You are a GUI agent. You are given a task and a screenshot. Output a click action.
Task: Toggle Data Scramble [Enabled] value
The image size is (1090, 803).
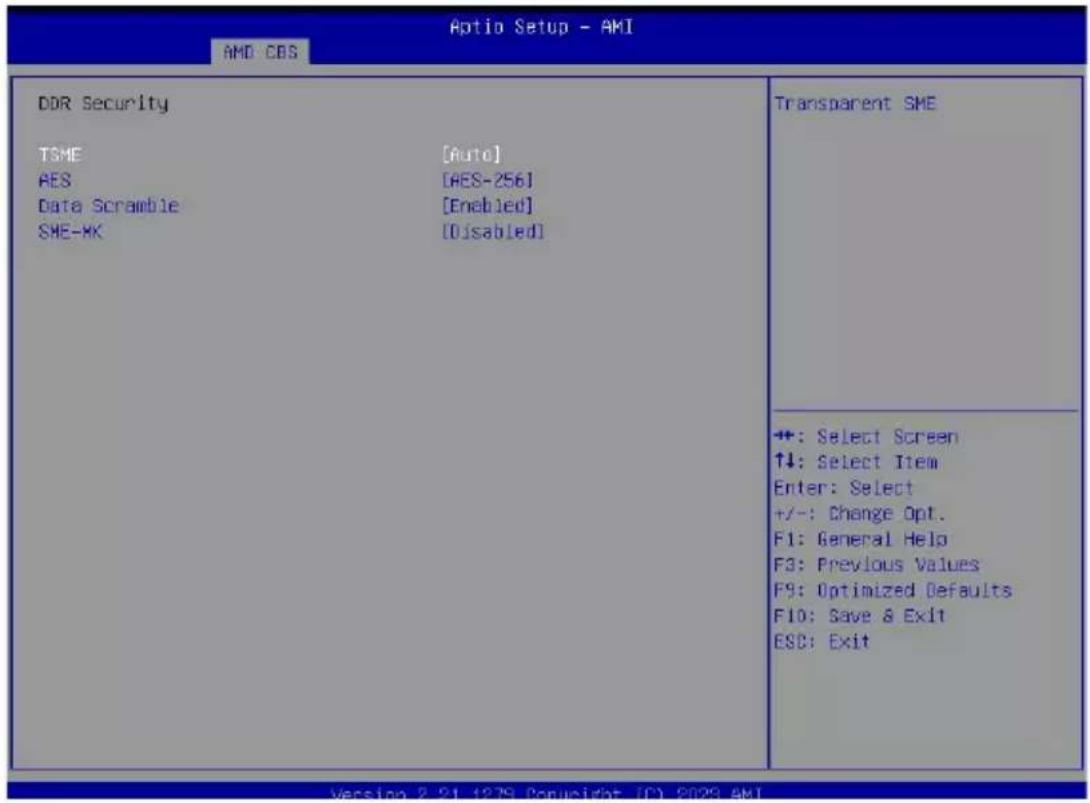pos(488,206)
